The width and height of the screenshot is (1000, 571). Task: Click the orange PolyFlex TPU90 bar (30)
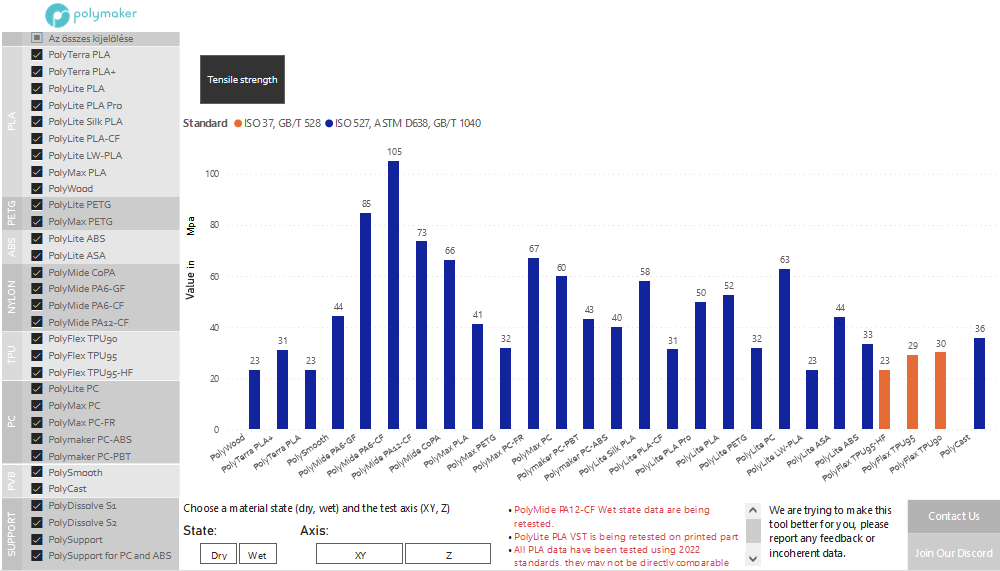(x=941, y=390)
